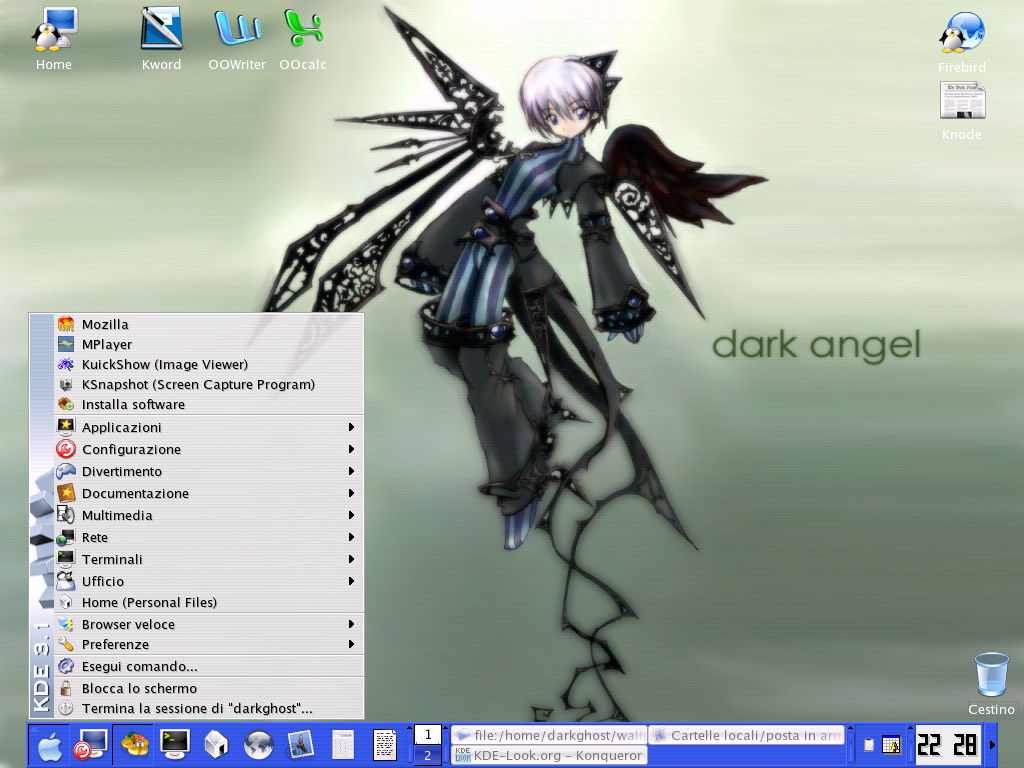Screen dimensions: 1024x768
Task: Click the calendar alarm tray icon
Action: (x=891, y=744)
